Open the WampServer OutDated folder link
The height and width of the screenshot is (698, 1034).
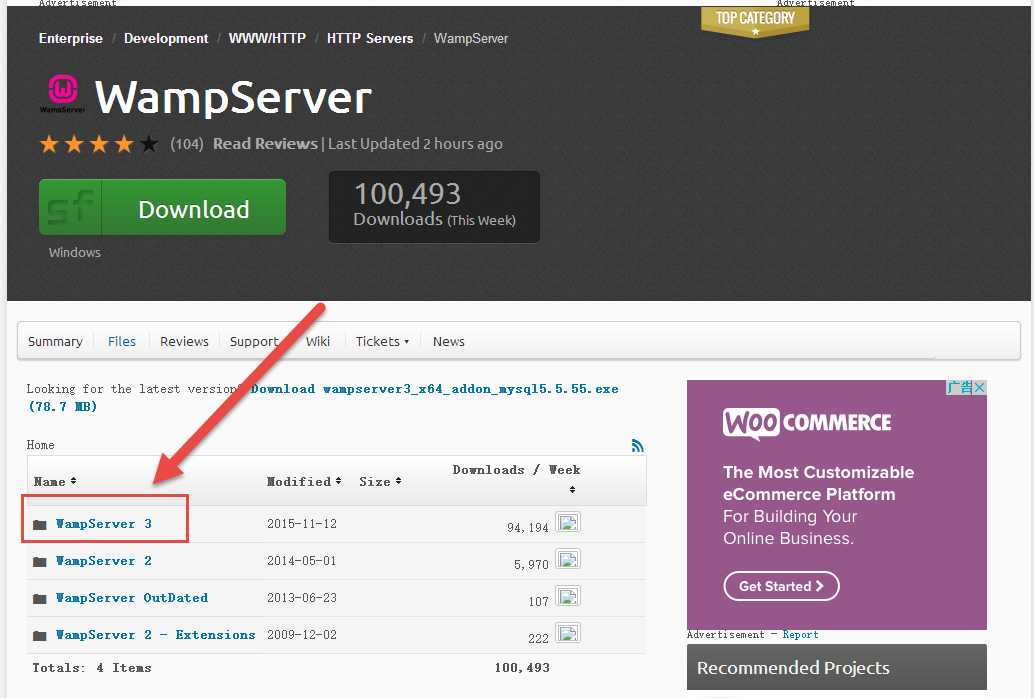[x=132, y=598]
